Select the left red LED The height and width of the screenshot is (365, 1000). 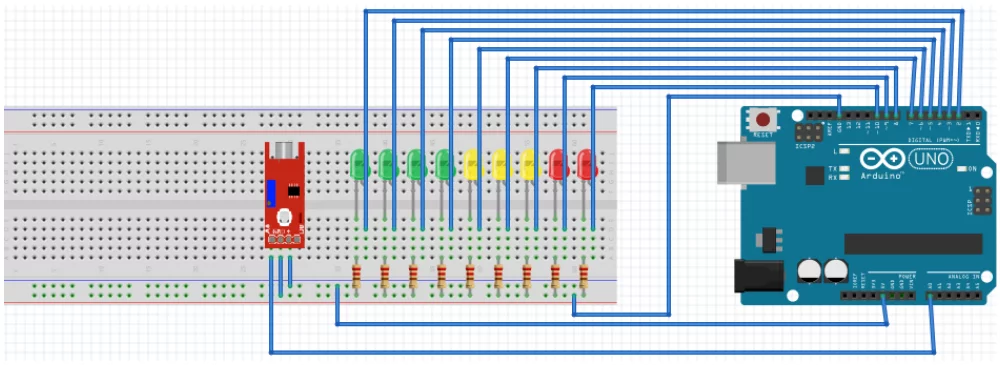pos(558,164)
